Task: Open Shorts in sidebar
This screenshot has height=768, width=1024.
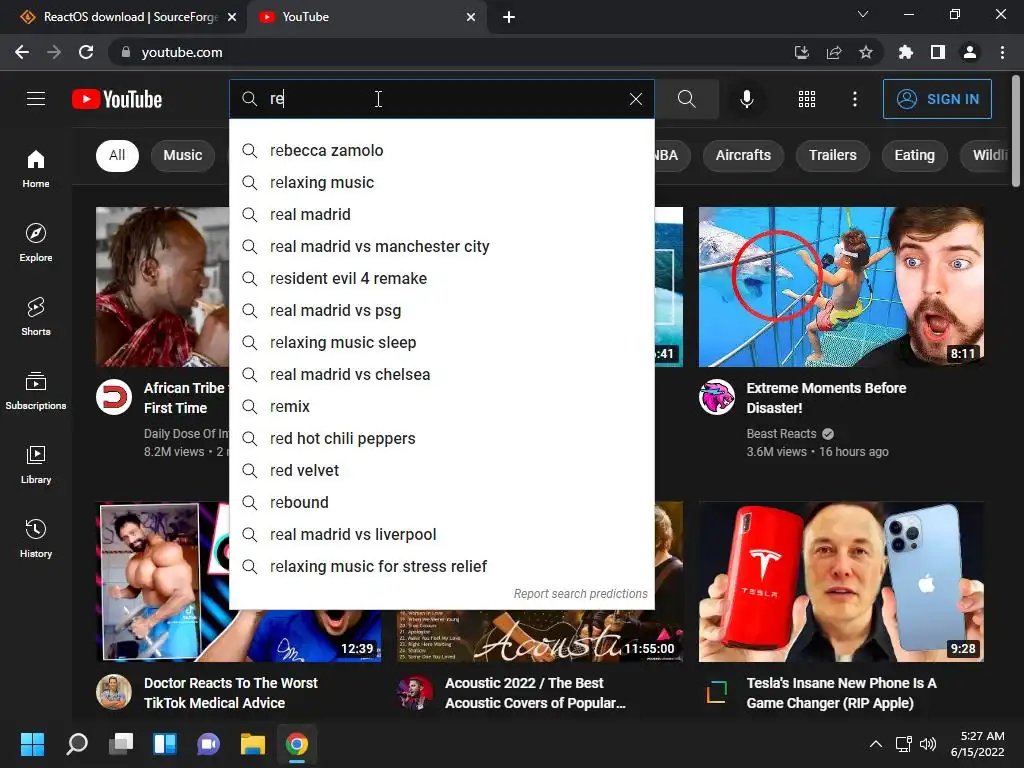Action: [x=36, y=317]
